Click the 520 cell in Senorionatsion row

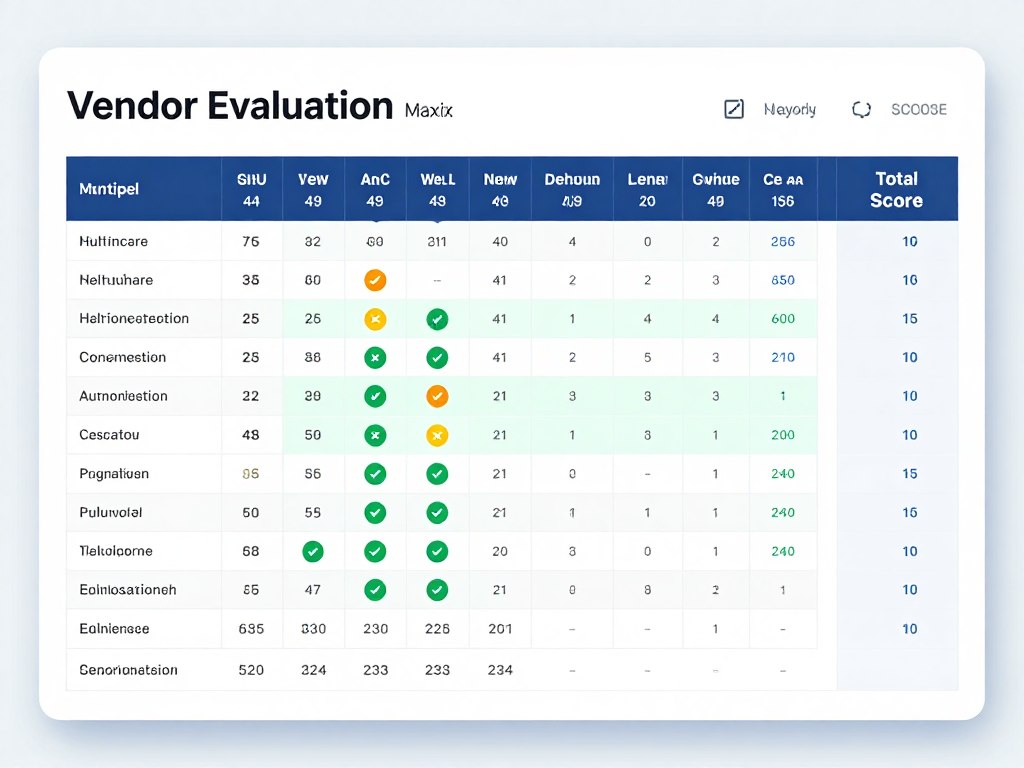pyautogui.click(x=251, y=670)
